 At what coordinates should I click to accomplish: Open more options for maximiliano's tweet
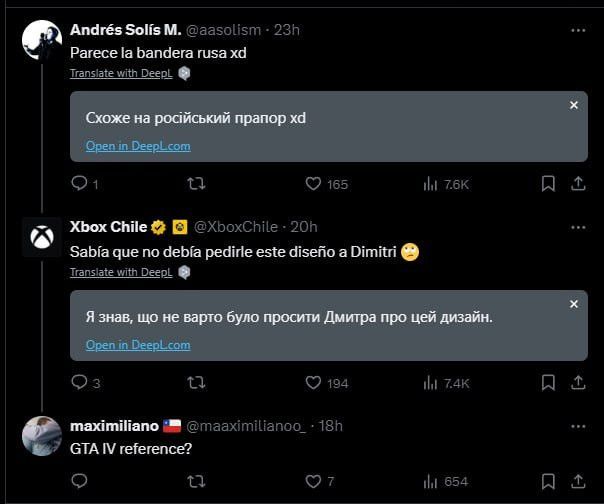(x=577, y=426)
